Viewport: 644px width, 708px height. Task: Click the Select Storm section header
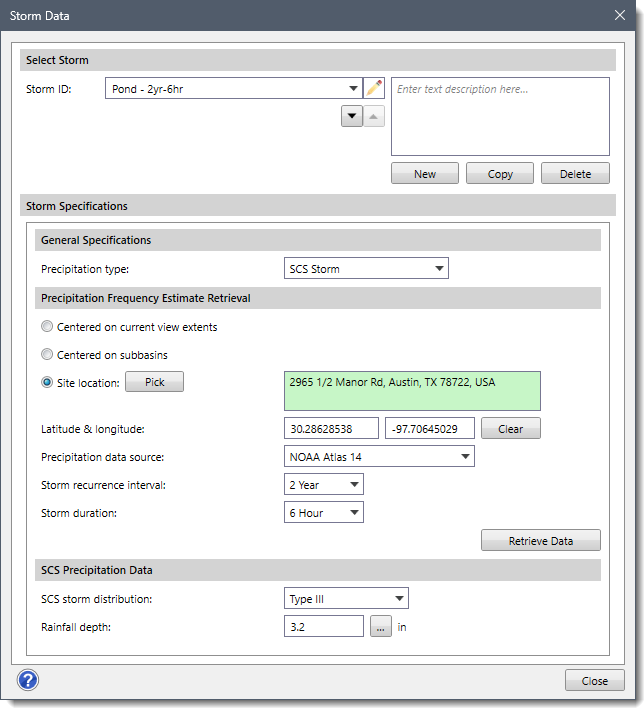(318, 60)
